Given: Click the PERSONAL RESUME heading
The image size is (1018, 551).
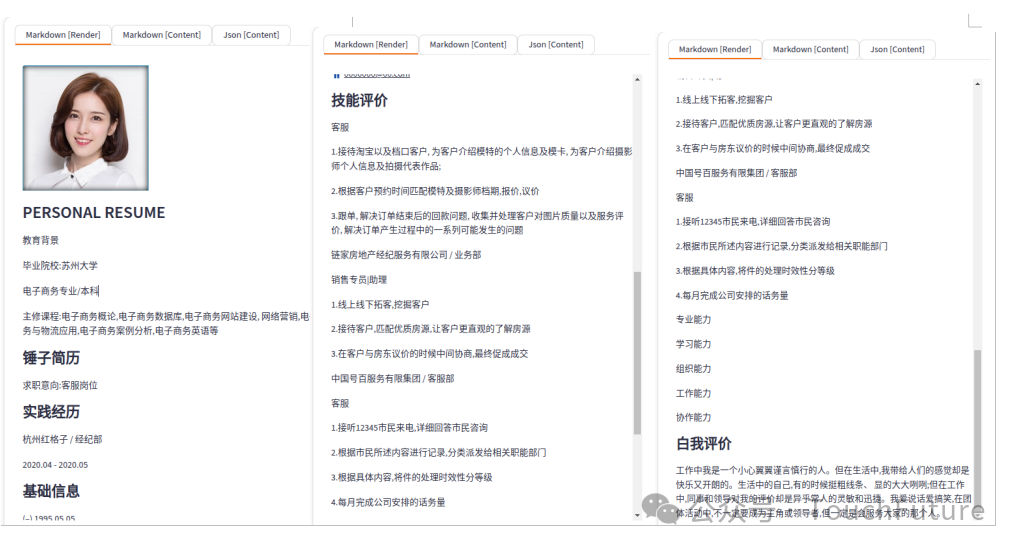Looking at the screenshot, I should pyautogui.click(x=94, y=212).
